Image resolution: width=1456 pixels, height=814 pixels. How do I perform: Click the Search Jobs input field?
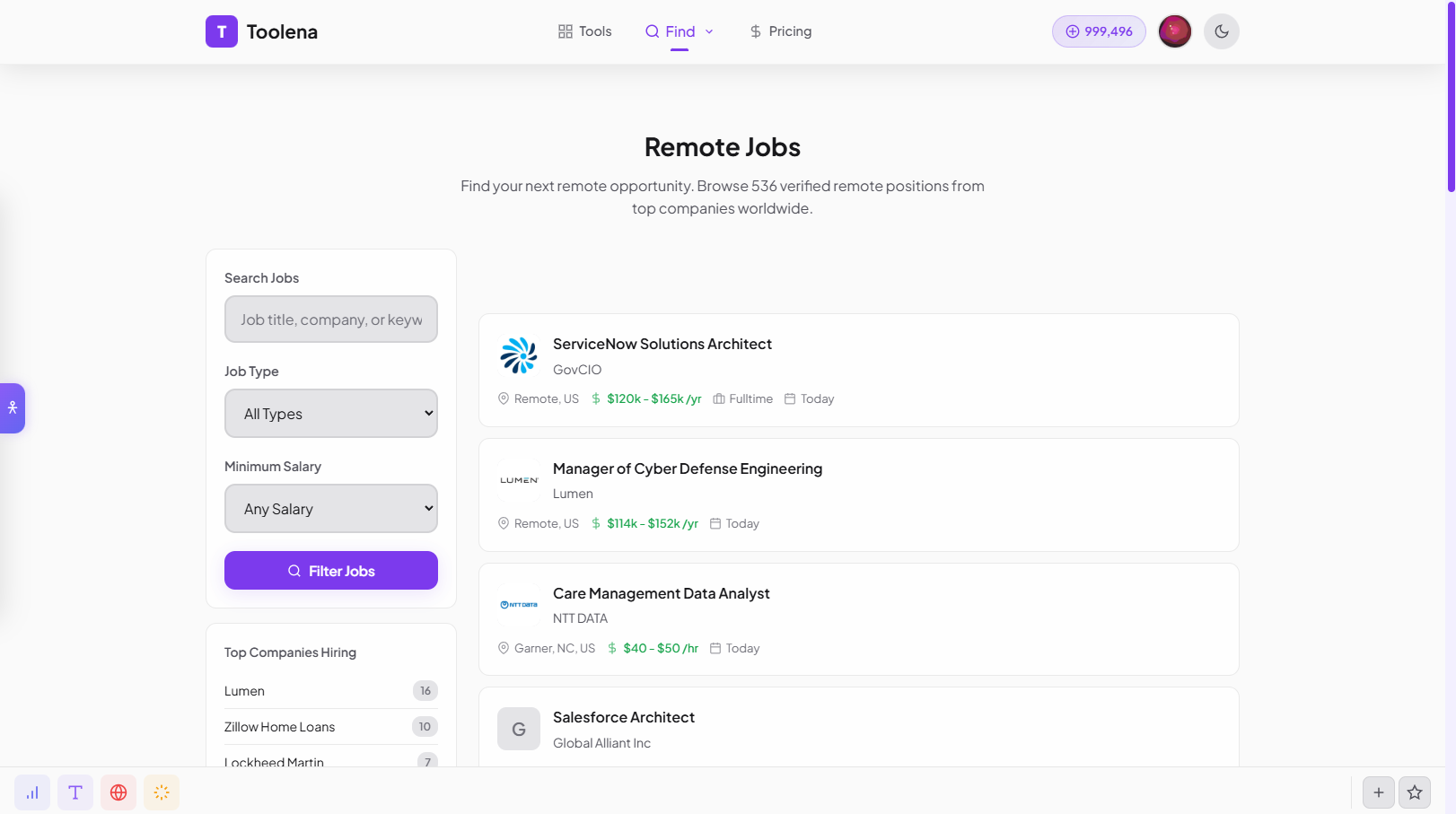pyautogui.click(x=331, y=319)
